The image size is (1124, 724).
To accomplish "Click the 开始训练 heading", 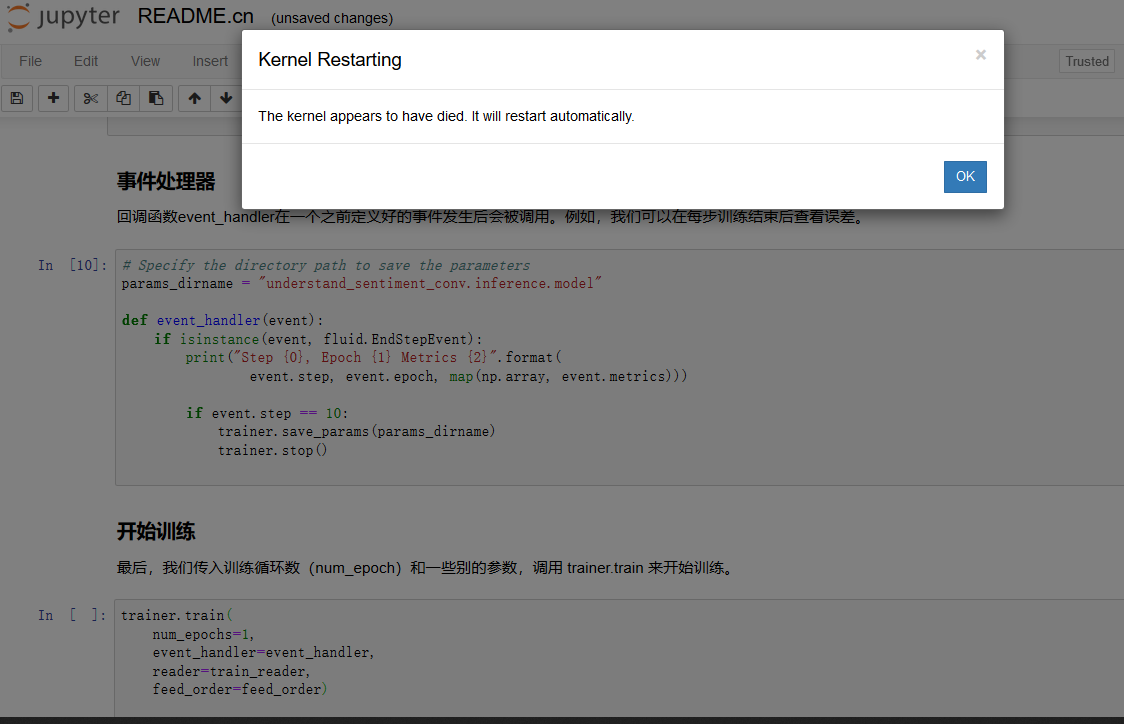I will tap(156, 531).
